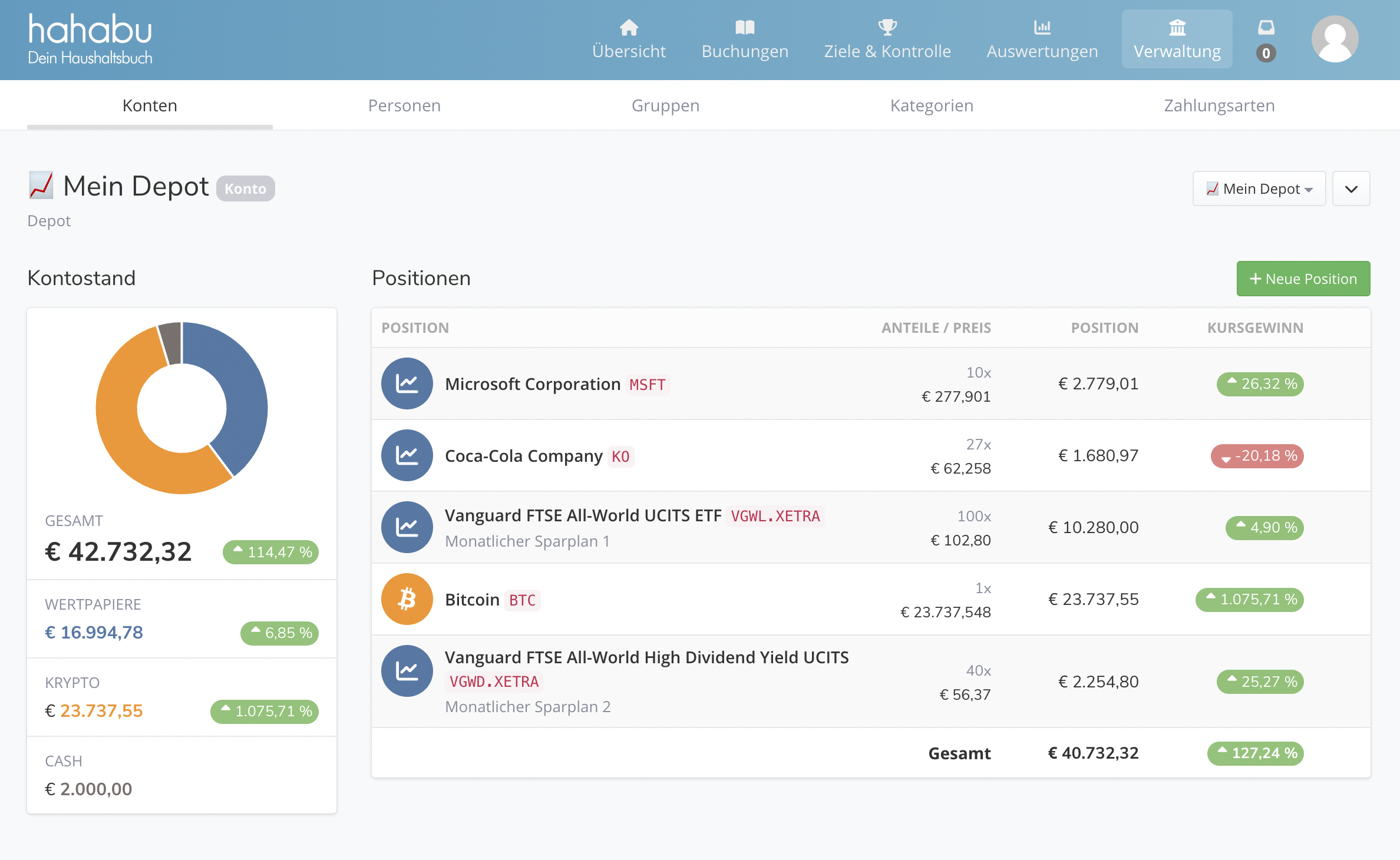Click the Mein Depot chart emoji icon

[x=41, y=186]
